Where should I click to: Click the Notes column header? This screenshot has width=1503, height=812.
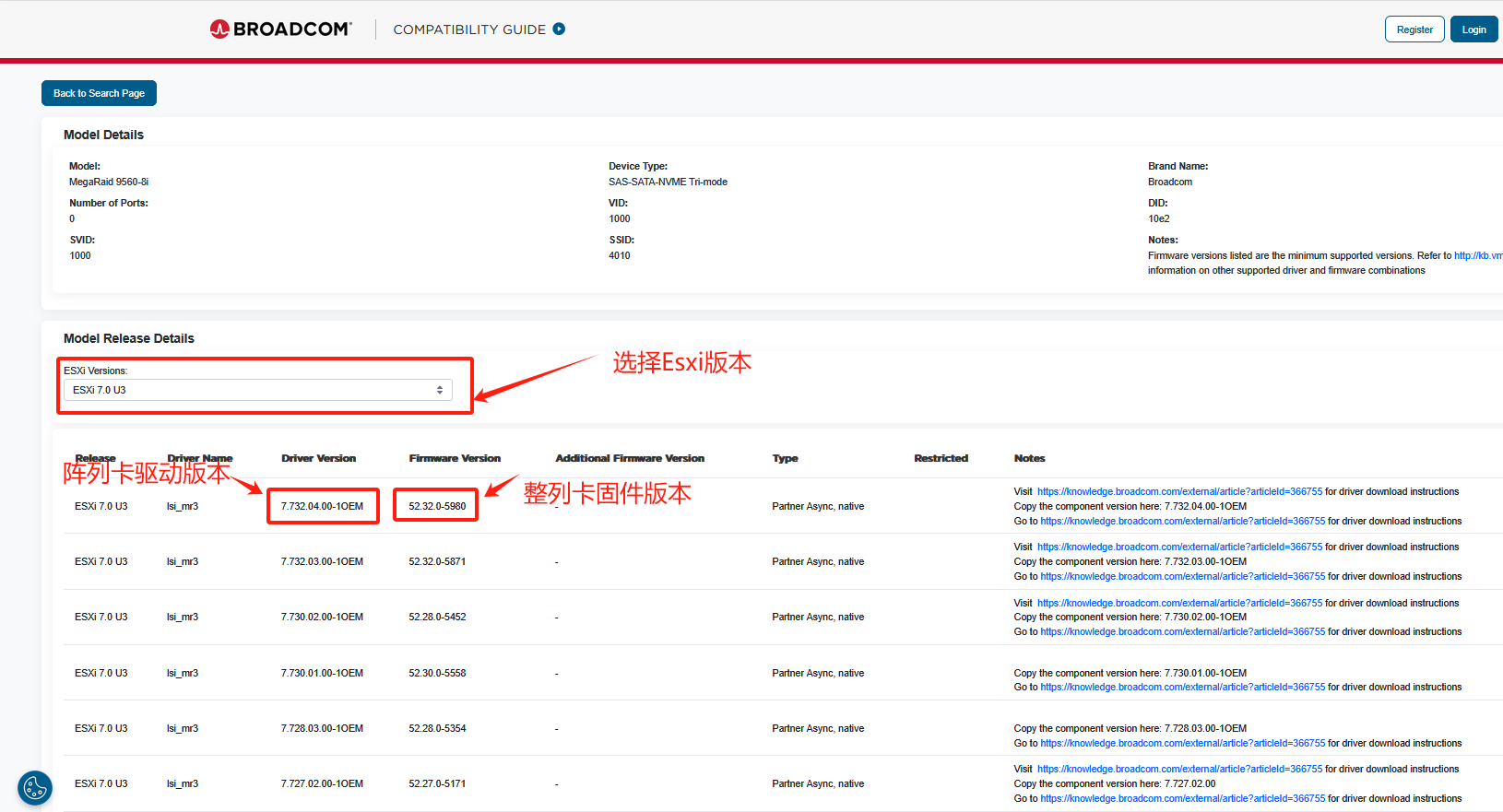(x=1029, y=458)
